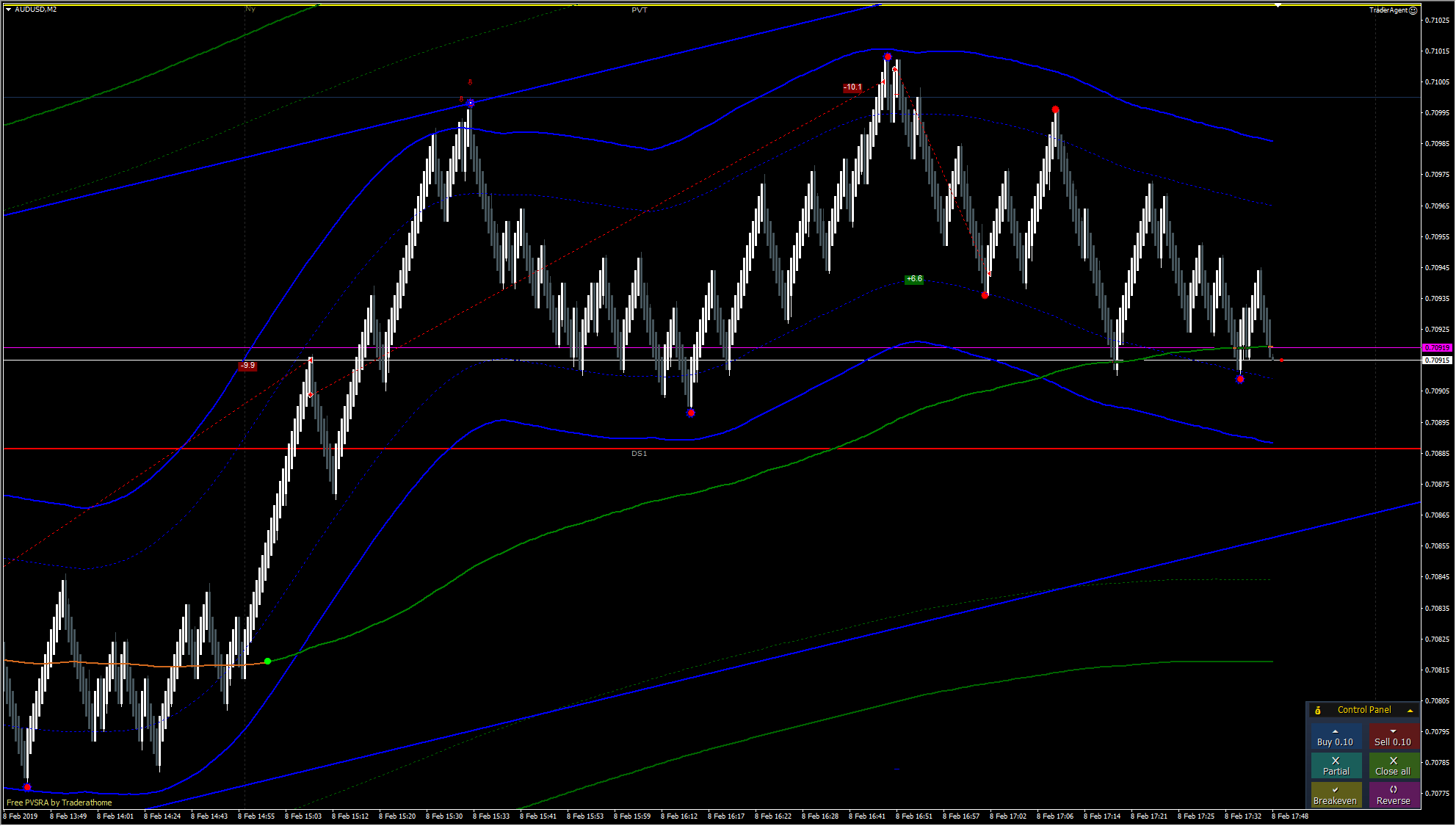
Task: Collapse the Control Panel with the yellow arrow
Action: click(1410, 711)
